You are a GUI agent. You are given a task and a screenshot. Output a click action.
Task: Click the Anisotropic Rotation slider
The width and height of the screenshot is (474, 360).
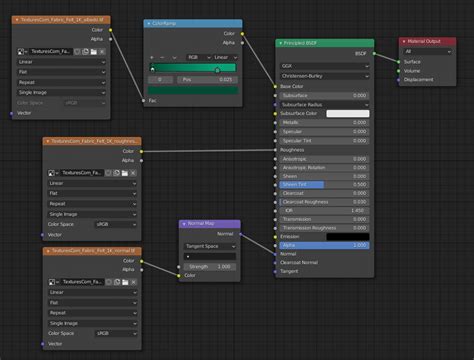(324, 168)
